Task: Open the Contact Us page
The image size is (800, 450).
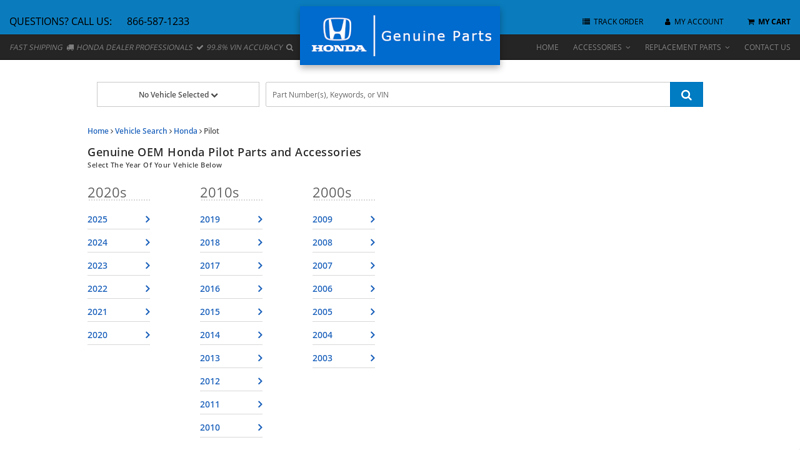Action: point(767,47)
